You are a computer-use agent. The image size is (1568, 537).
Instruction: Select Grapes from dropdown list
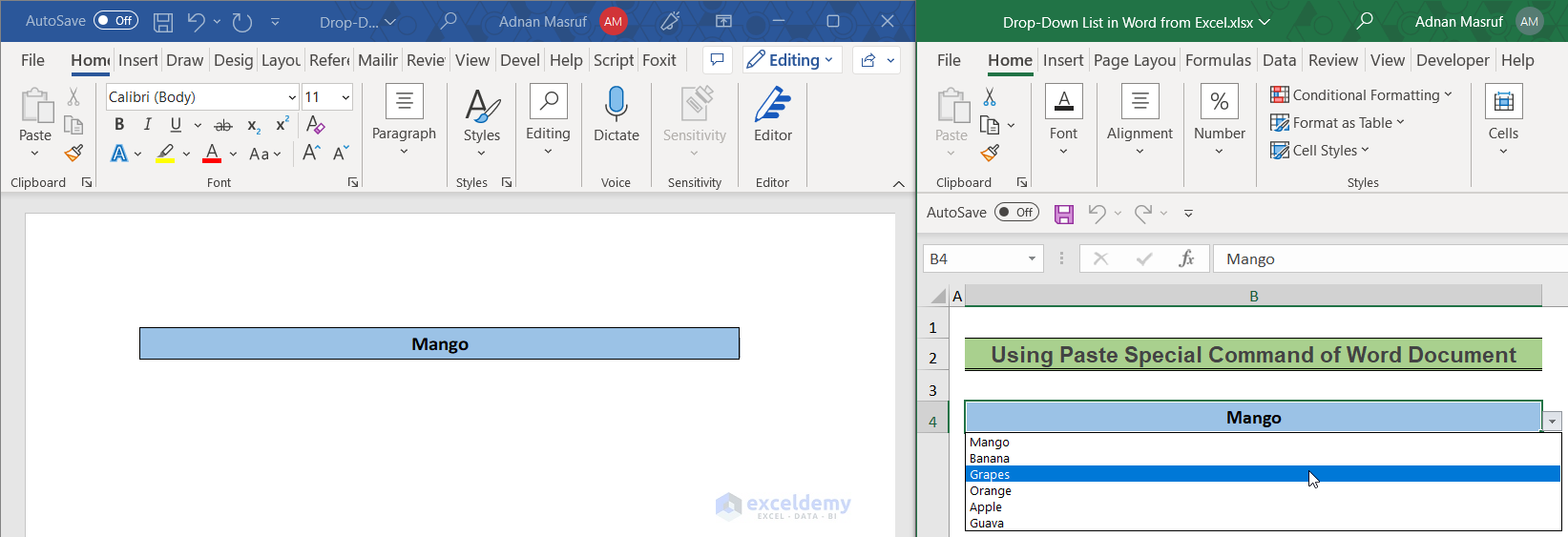(x=1263, y=474)
